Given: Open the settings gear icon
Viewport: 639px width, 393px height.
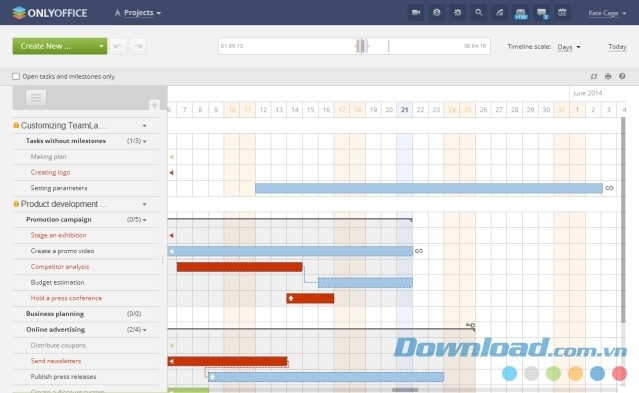Looking at the screenshot, I should point(458,13).
